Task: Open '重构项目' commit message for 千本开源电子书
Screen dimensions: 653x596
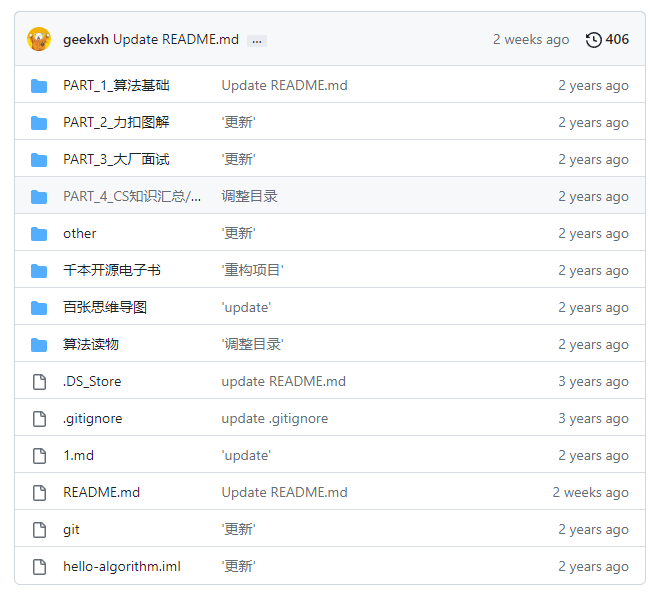Action: pyautogui.click(x=252, y=271)
